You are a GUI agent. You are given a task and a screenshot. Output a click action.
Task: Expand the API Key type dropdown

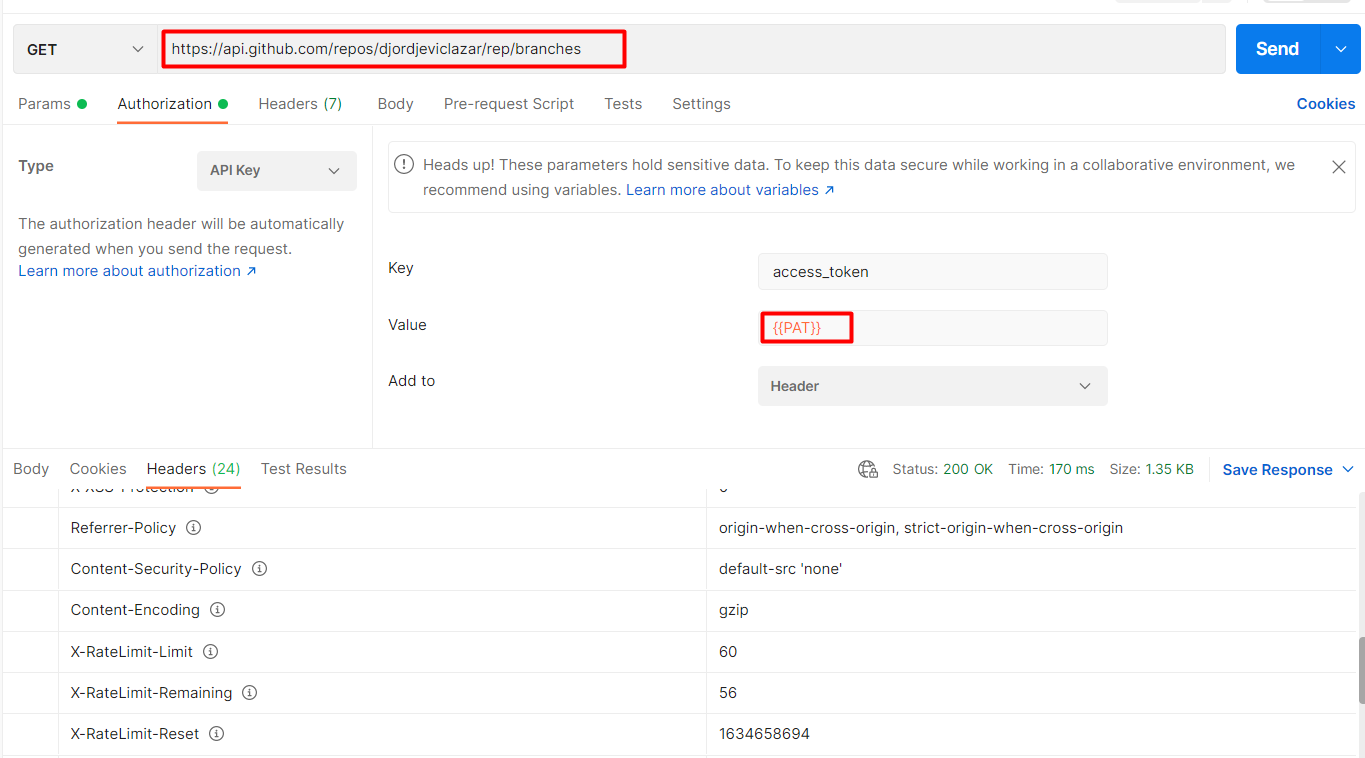[x=277, y=171]
